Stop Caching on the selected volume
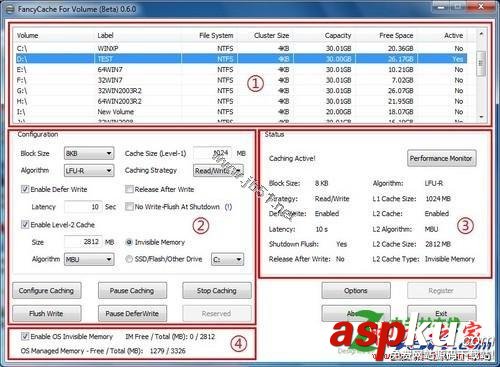 point(217,291)
